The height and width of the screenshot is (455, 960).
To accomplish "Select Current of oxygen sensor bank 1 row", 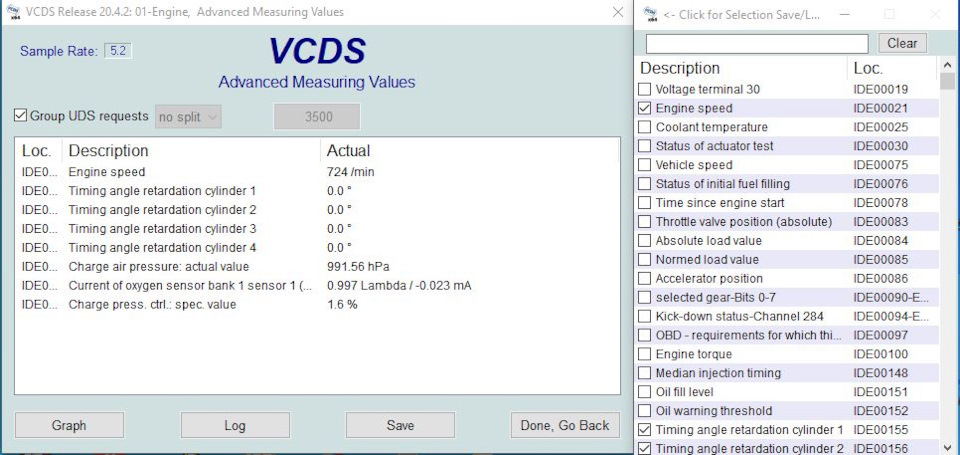I will coord(317,286).
